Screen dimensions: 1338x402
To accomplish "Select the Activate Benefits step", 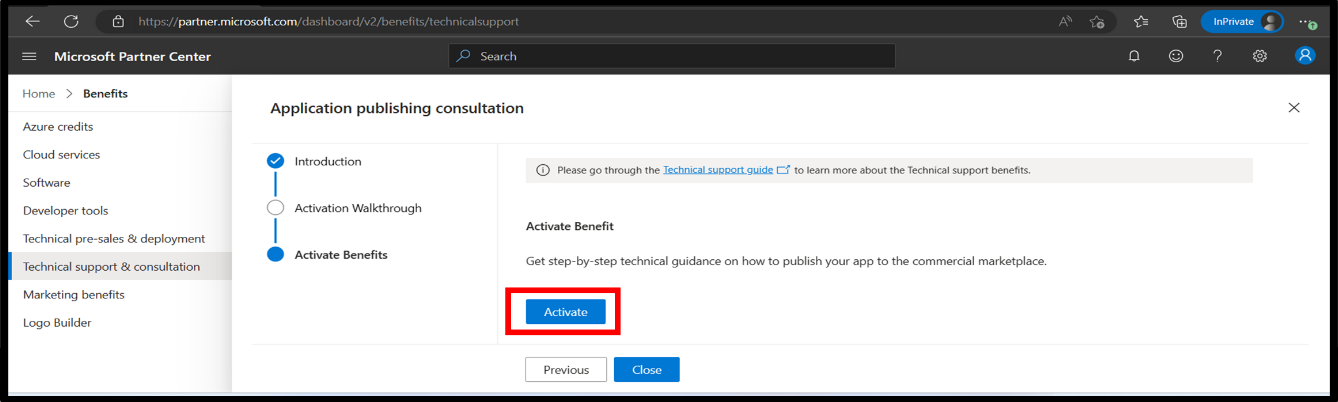I will pyautogui.click(x=340, y=255).
